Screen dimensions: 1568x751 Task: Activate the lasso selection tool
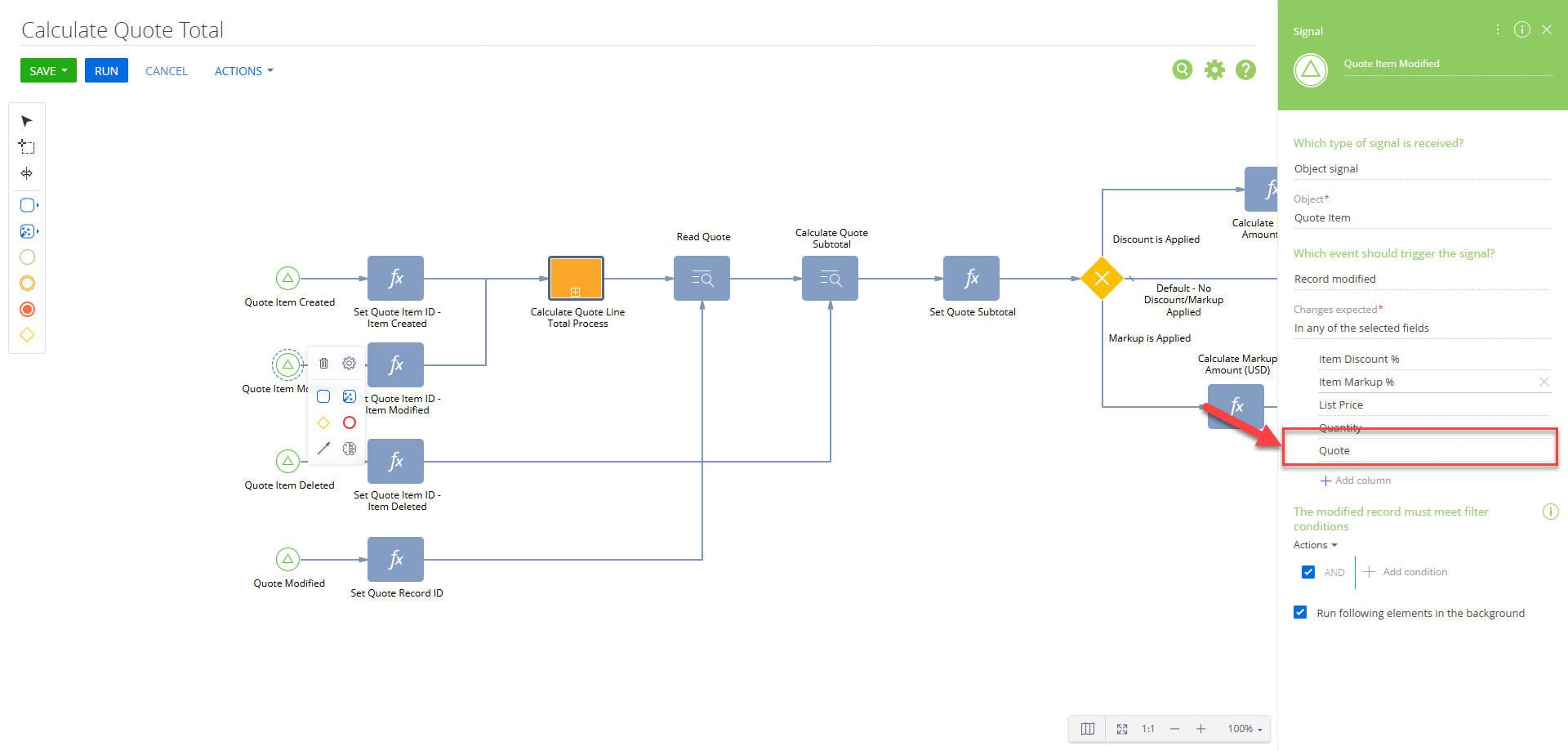27,147
